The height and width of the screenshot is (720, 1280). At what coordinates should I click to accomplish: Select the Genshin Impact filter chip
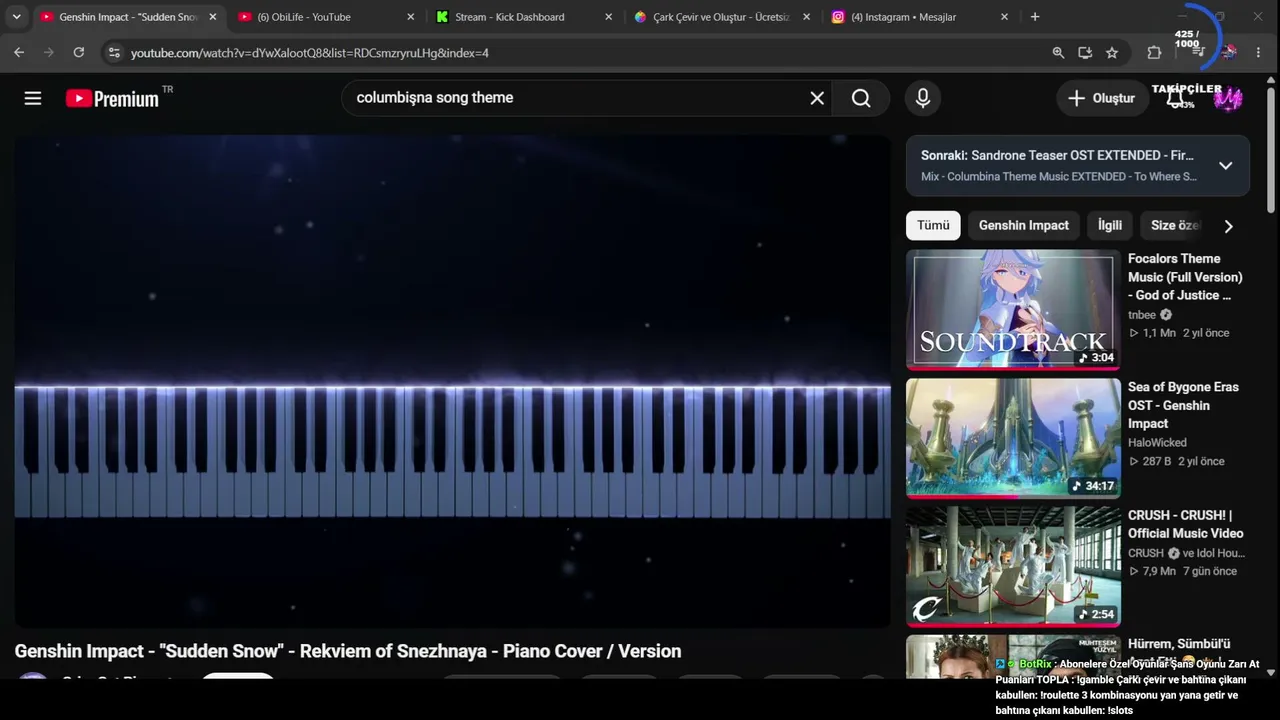[x=1024, y=225]
